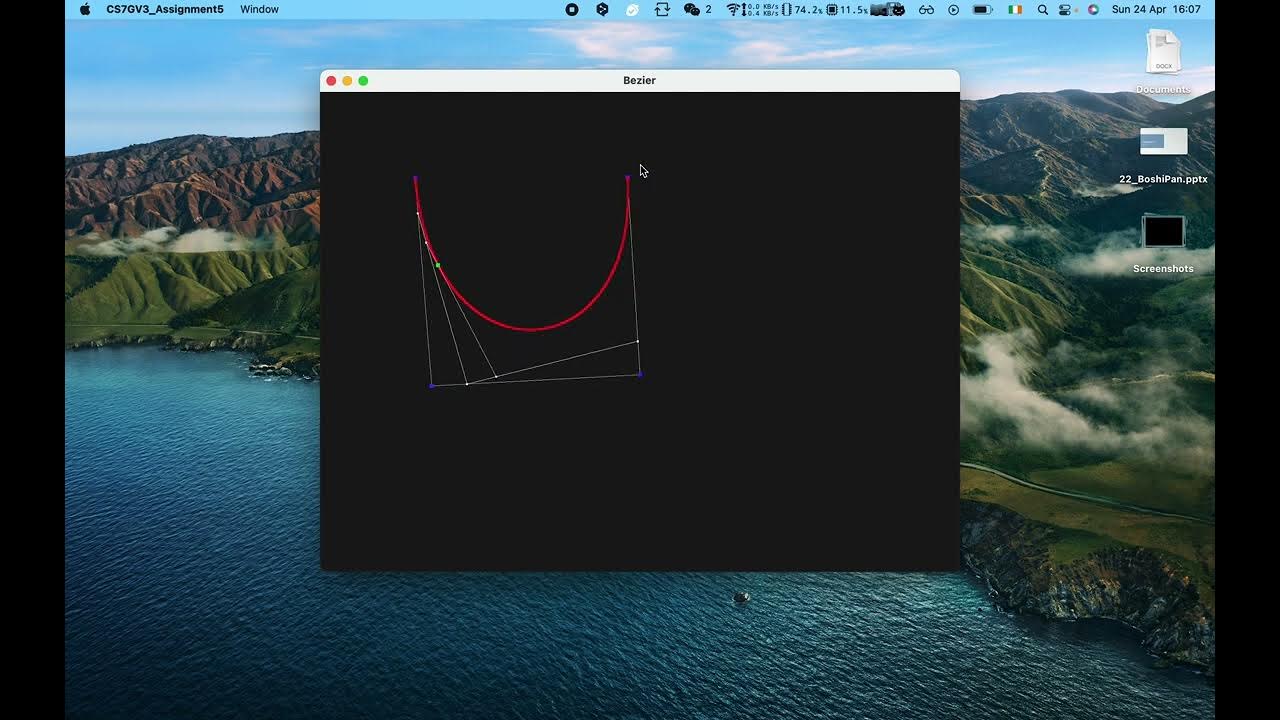Open the Irish flag input source menu

[x=1016, y=9]
